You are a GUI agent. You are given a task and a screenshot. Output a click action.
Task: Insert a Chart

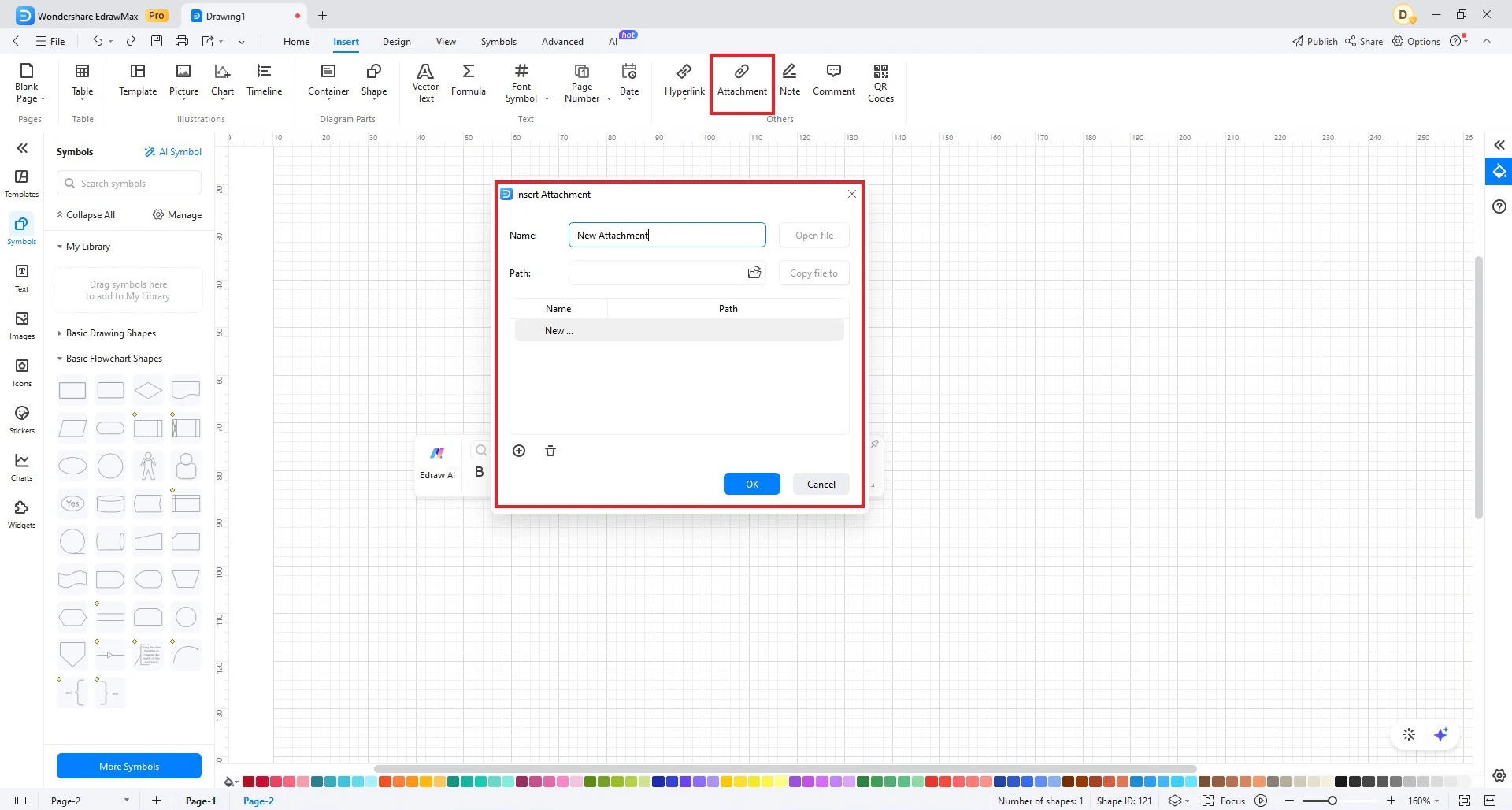[223, 80]
